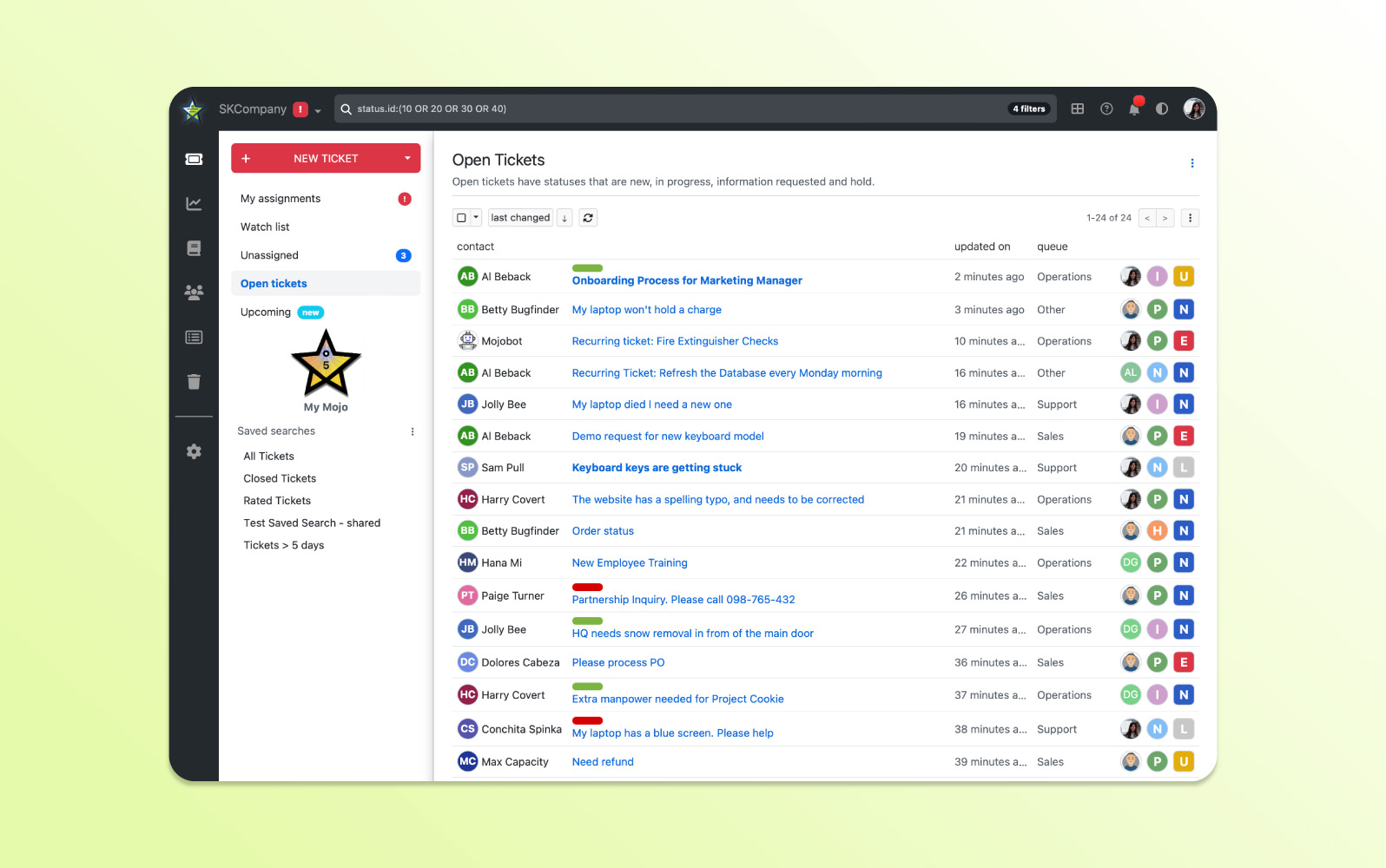Open 'Order status' ticket from Betty Bugfinder
Viewport: 1386px width, 868px height.
[x=603, y=531]
